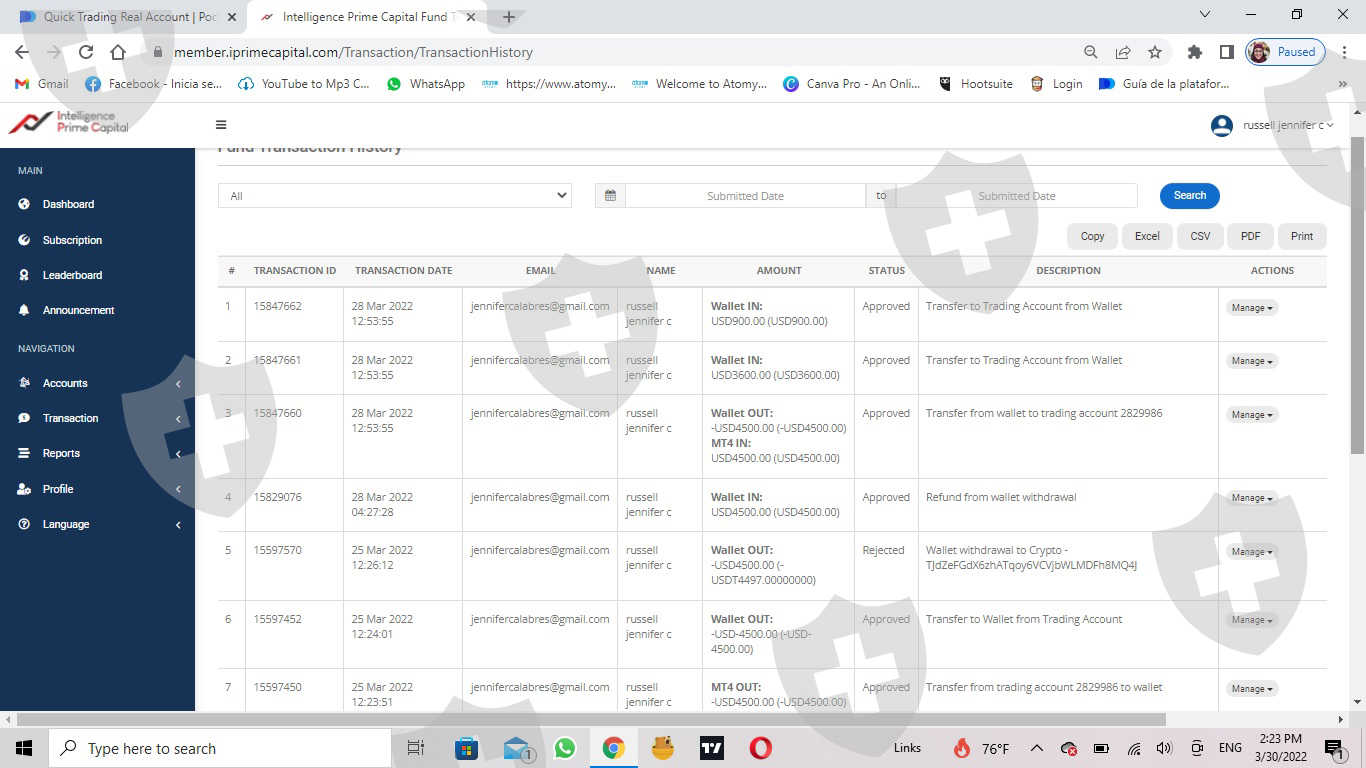
Task: Export the table with the CSV button
Action: point(1200,236)
